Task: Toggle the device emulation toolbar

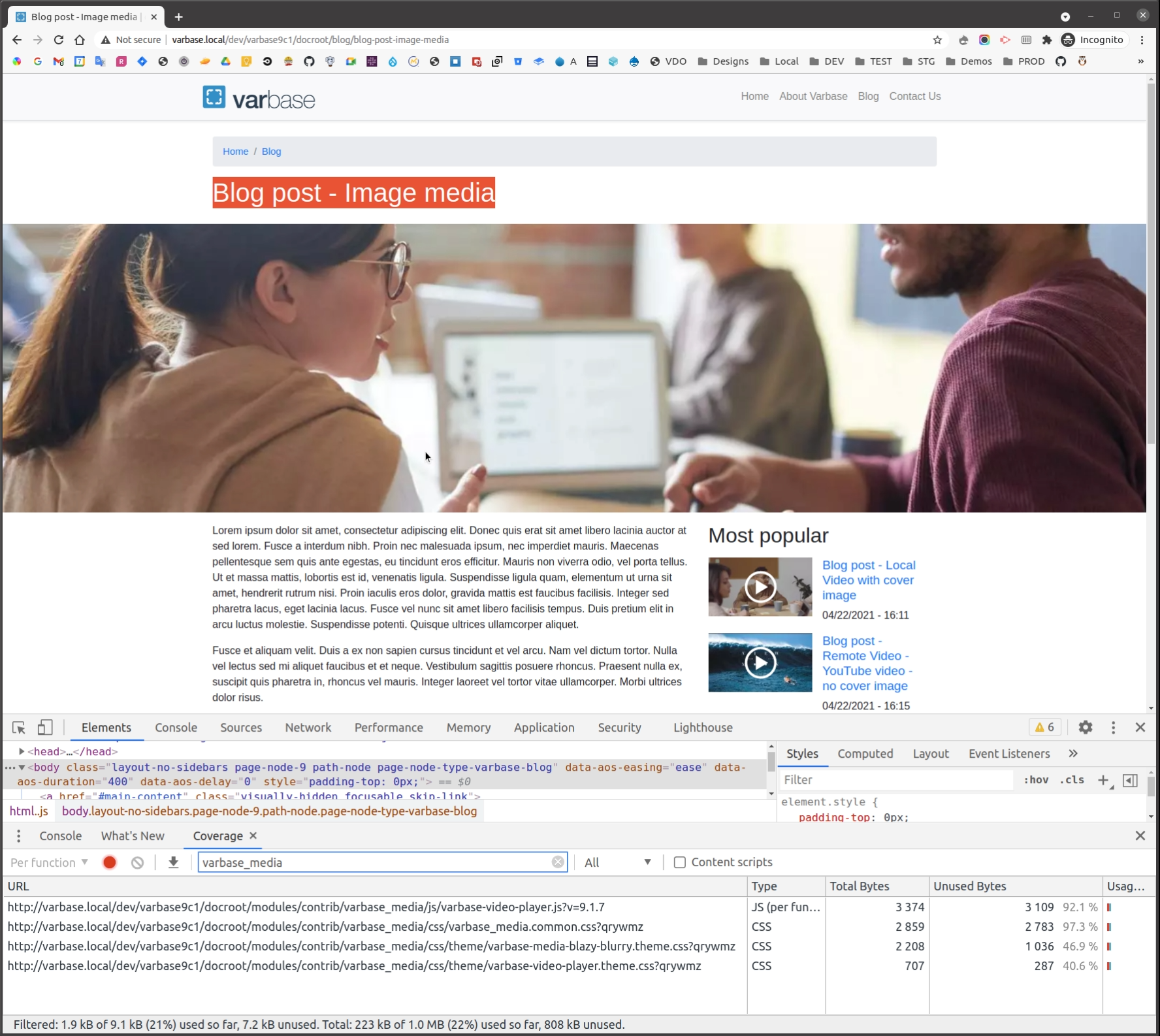Action: tap(44, 727)
